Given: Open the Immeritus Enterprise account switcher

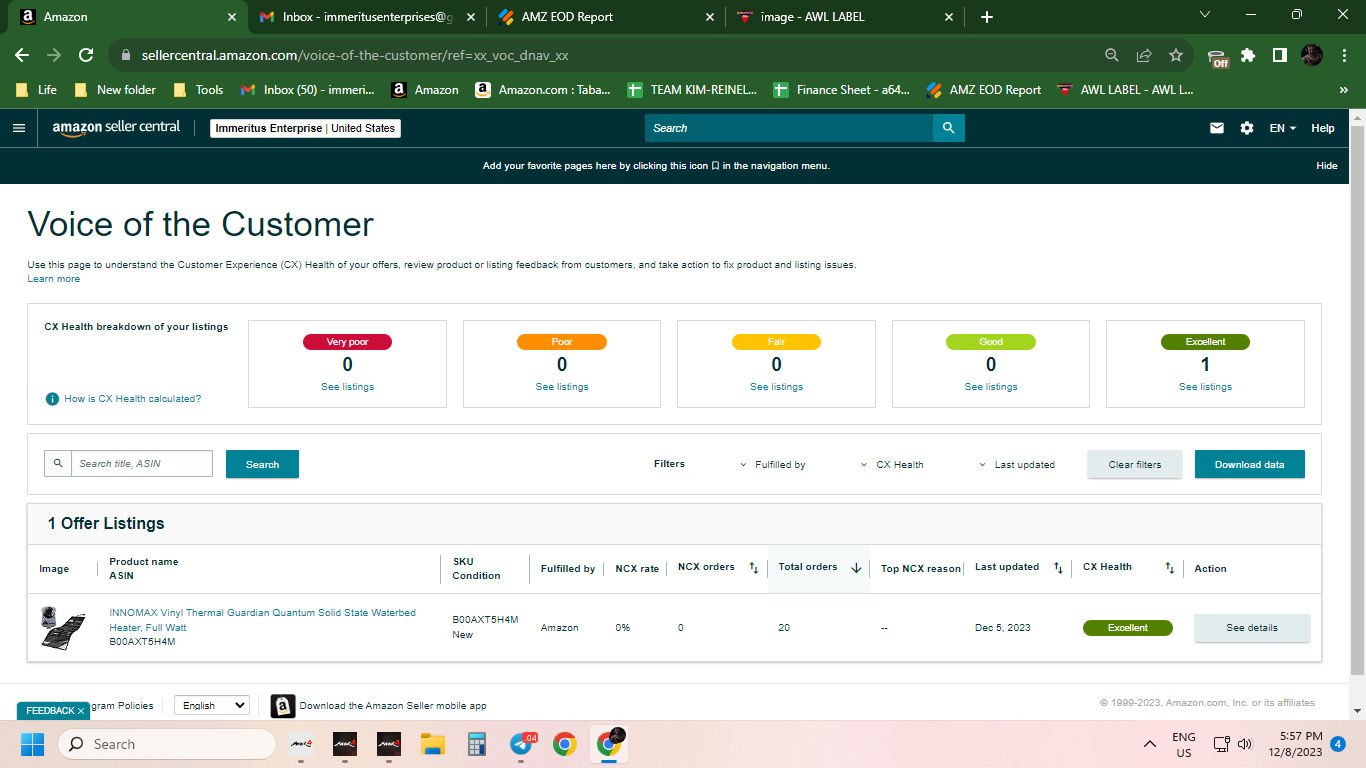Looking at the screenshot, I should coord(305,128).
